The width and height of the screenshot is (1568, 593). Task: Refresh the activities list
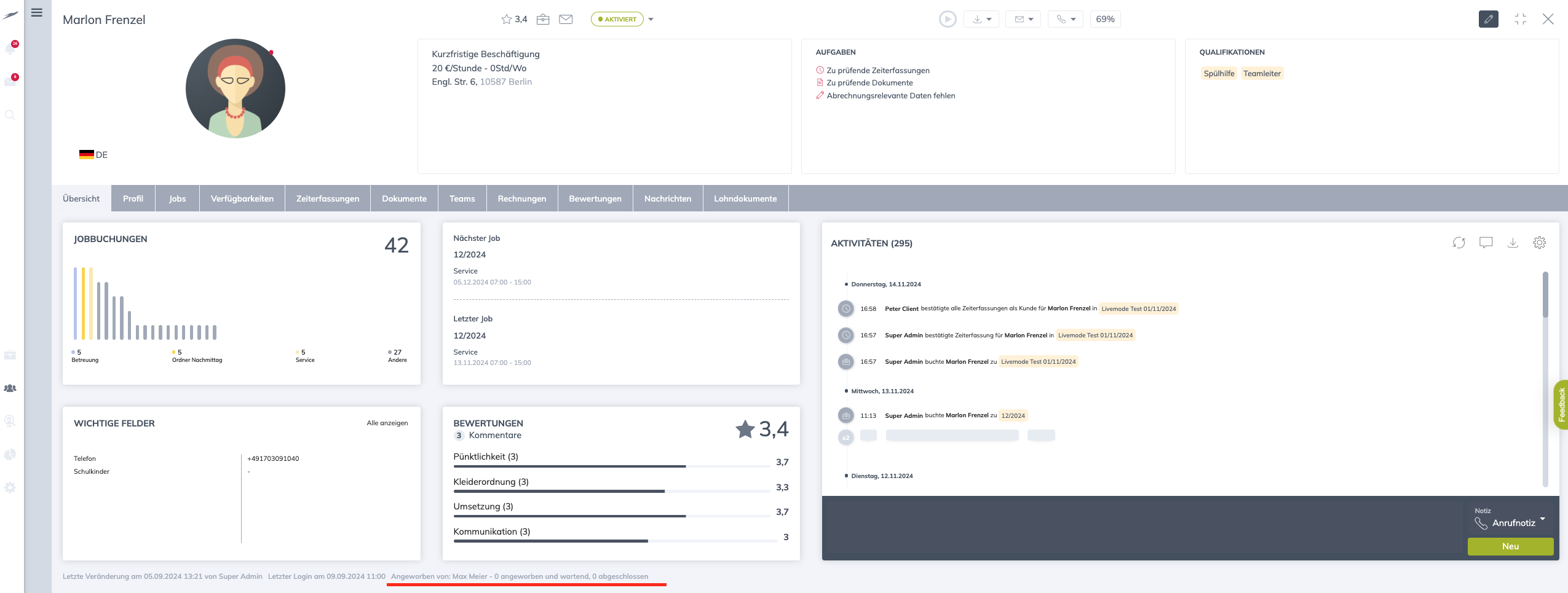pos(1459,243)
